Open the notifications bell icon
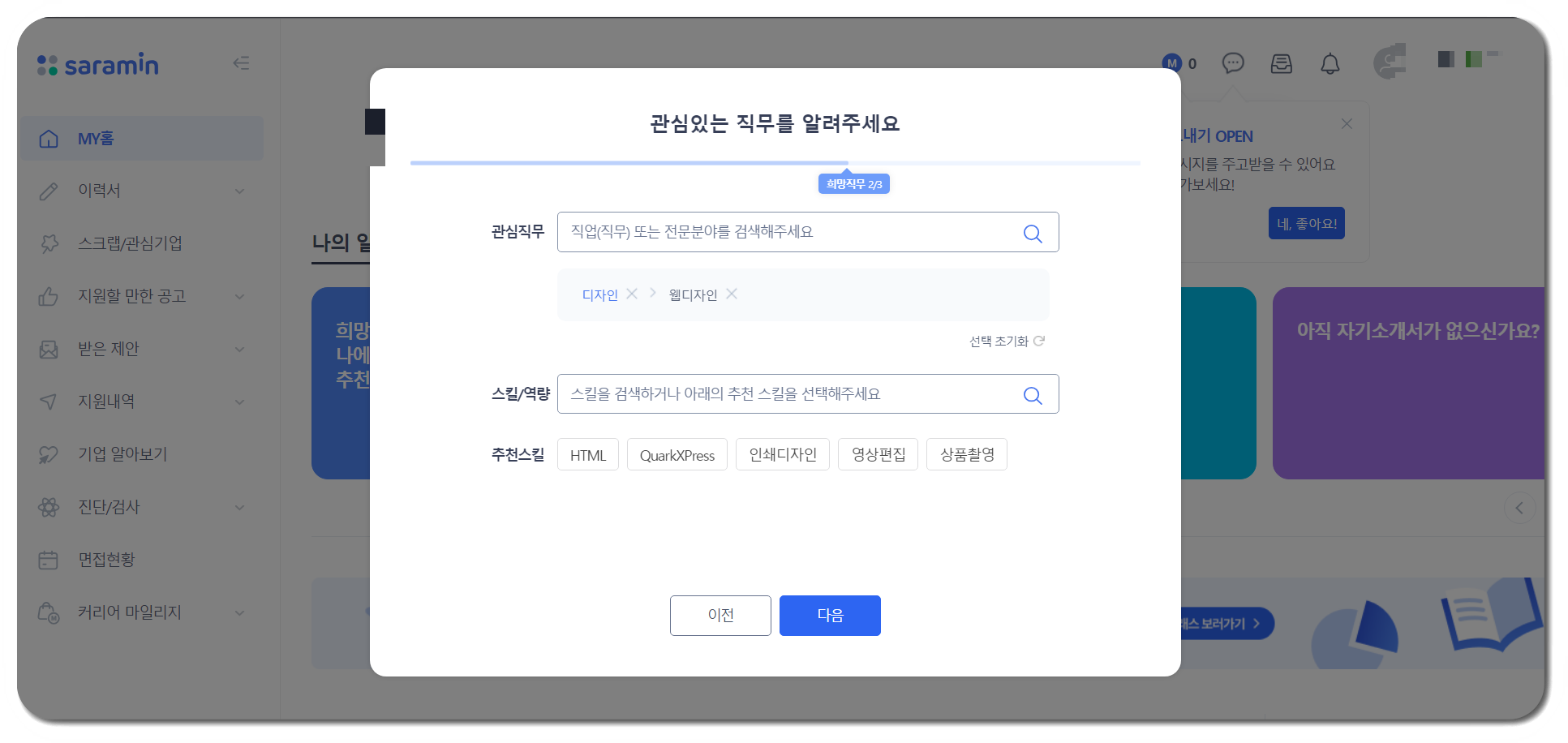Image resolution: width=1568 pixels, height=743 pixels. tap(1330, 63)
